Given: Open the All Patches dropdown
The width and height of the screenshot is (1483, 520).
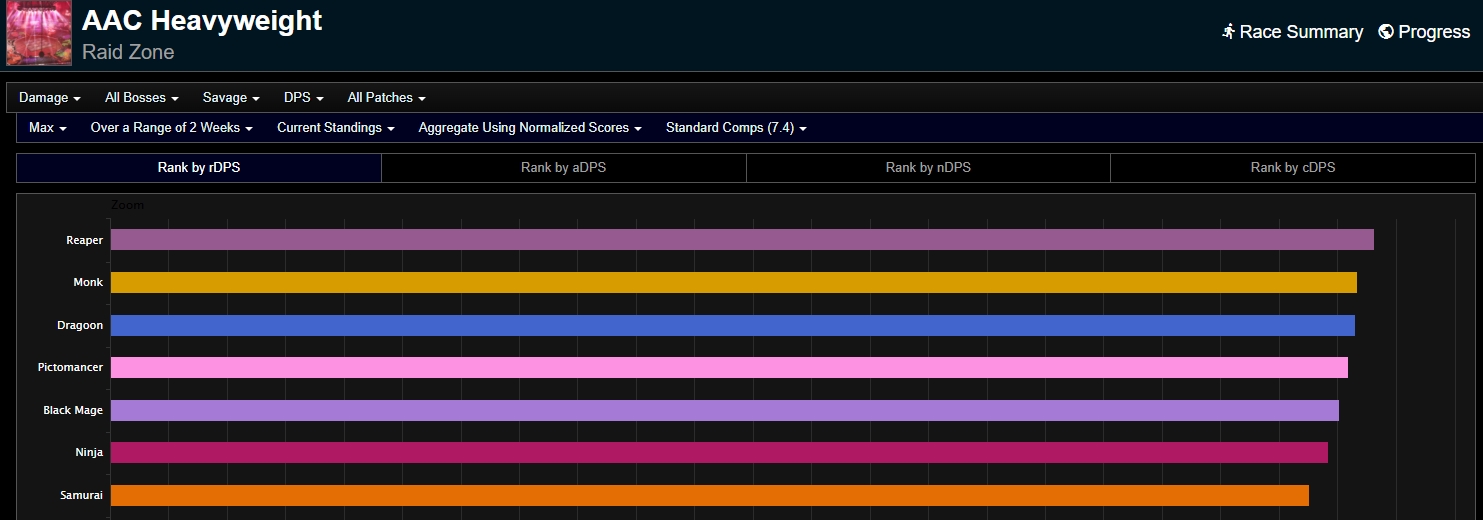Looking at the screenshot, I should (387, 98).
